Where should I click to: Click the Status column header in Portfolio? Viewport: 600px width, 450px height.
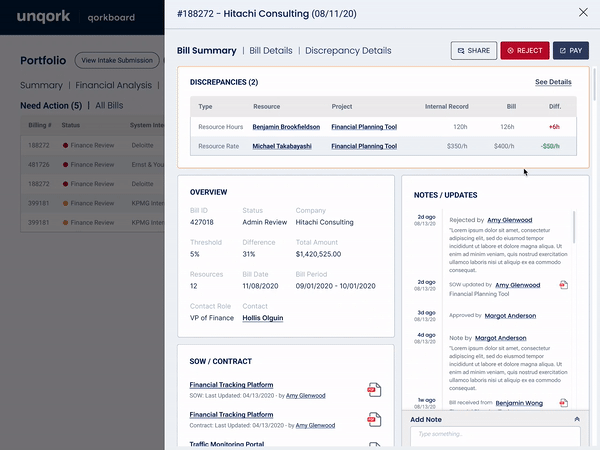coord(71,125)
